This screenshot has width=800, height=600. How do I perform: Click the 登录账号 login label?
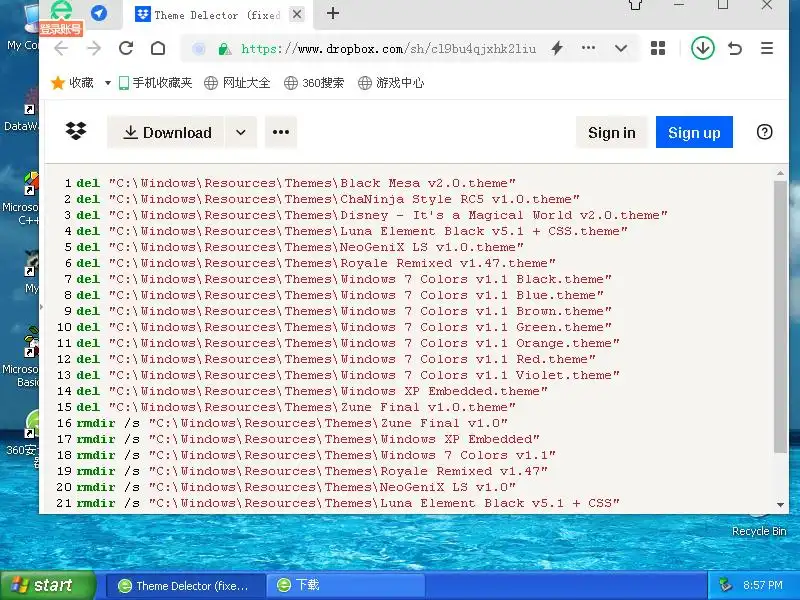(x=61, y=29)
